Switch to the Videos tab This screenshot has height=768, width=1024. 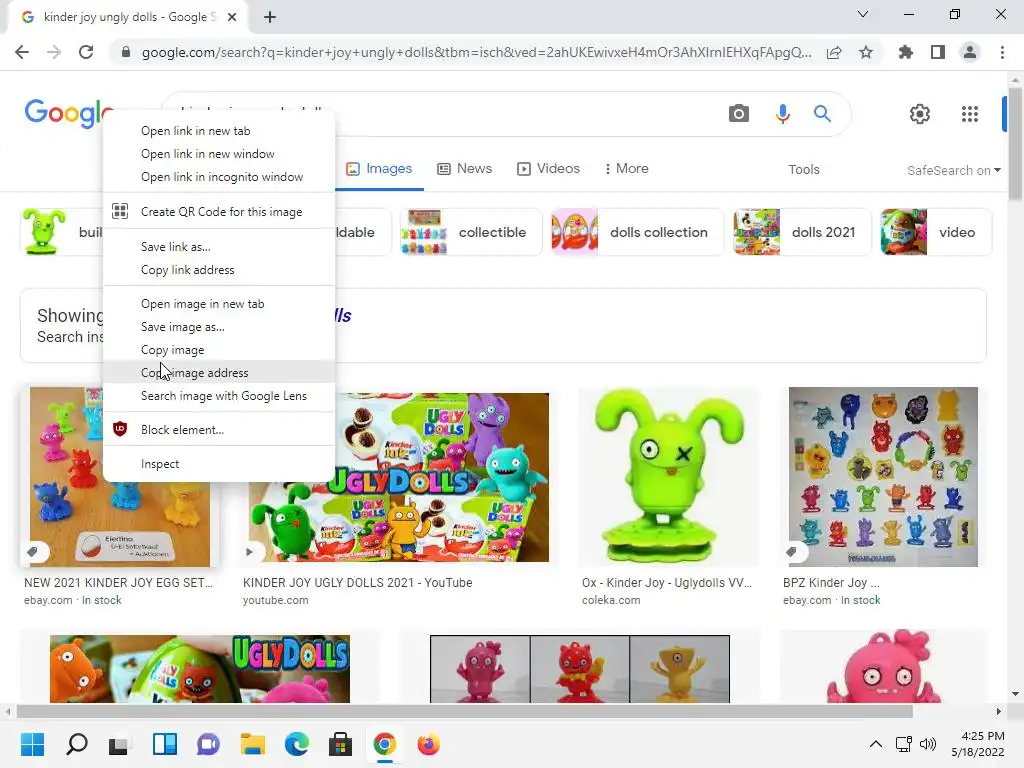coord(548,168)
